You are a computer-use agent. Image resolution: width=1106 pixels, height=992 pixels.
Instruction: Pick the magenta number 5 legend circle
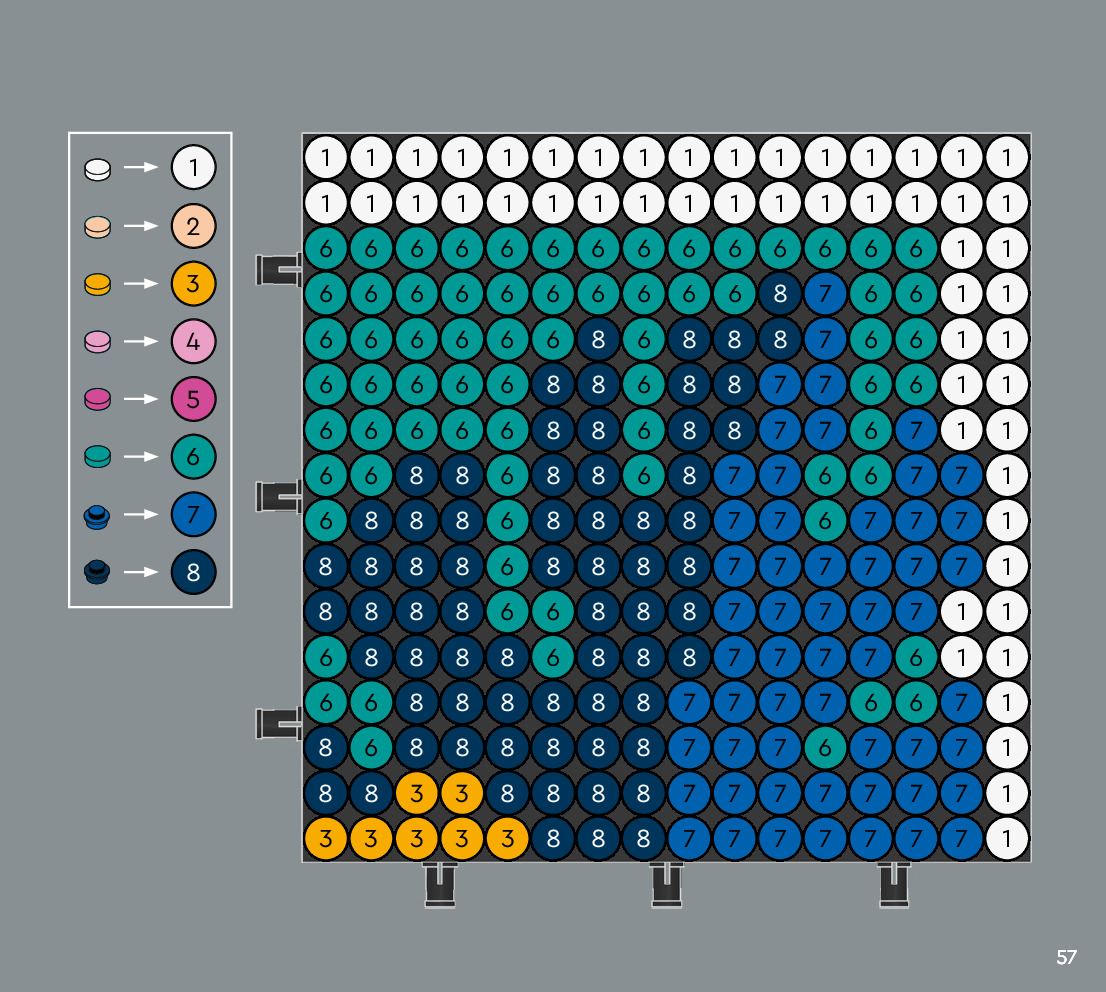[193, 399]
